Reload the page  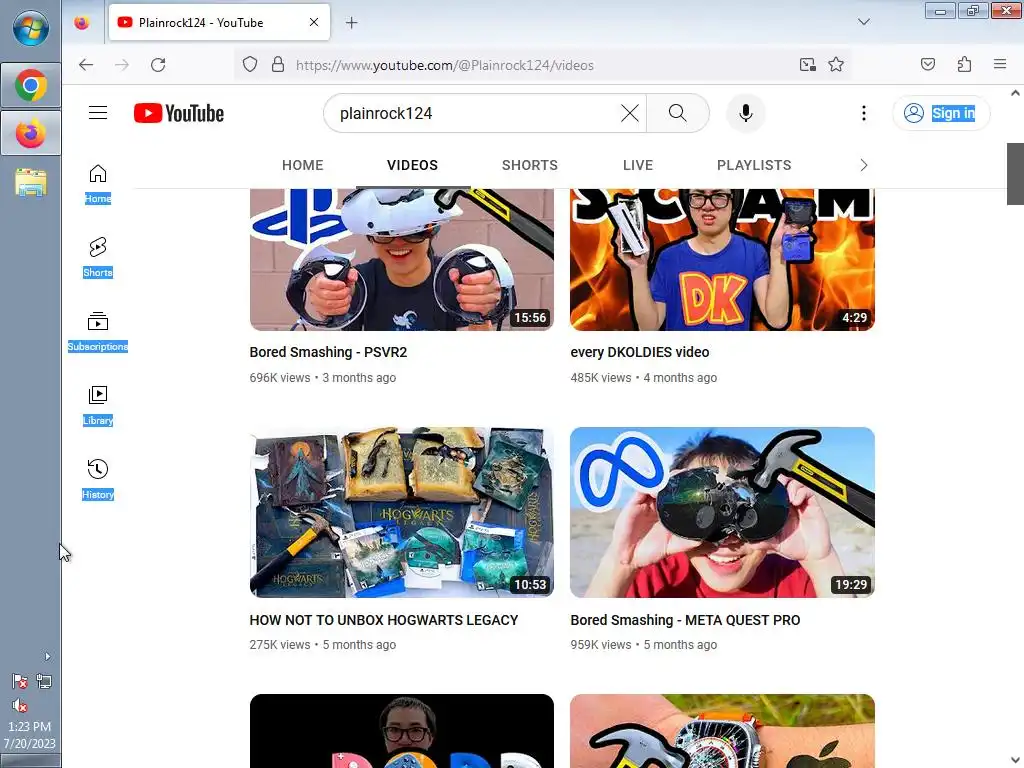(158, 65)
